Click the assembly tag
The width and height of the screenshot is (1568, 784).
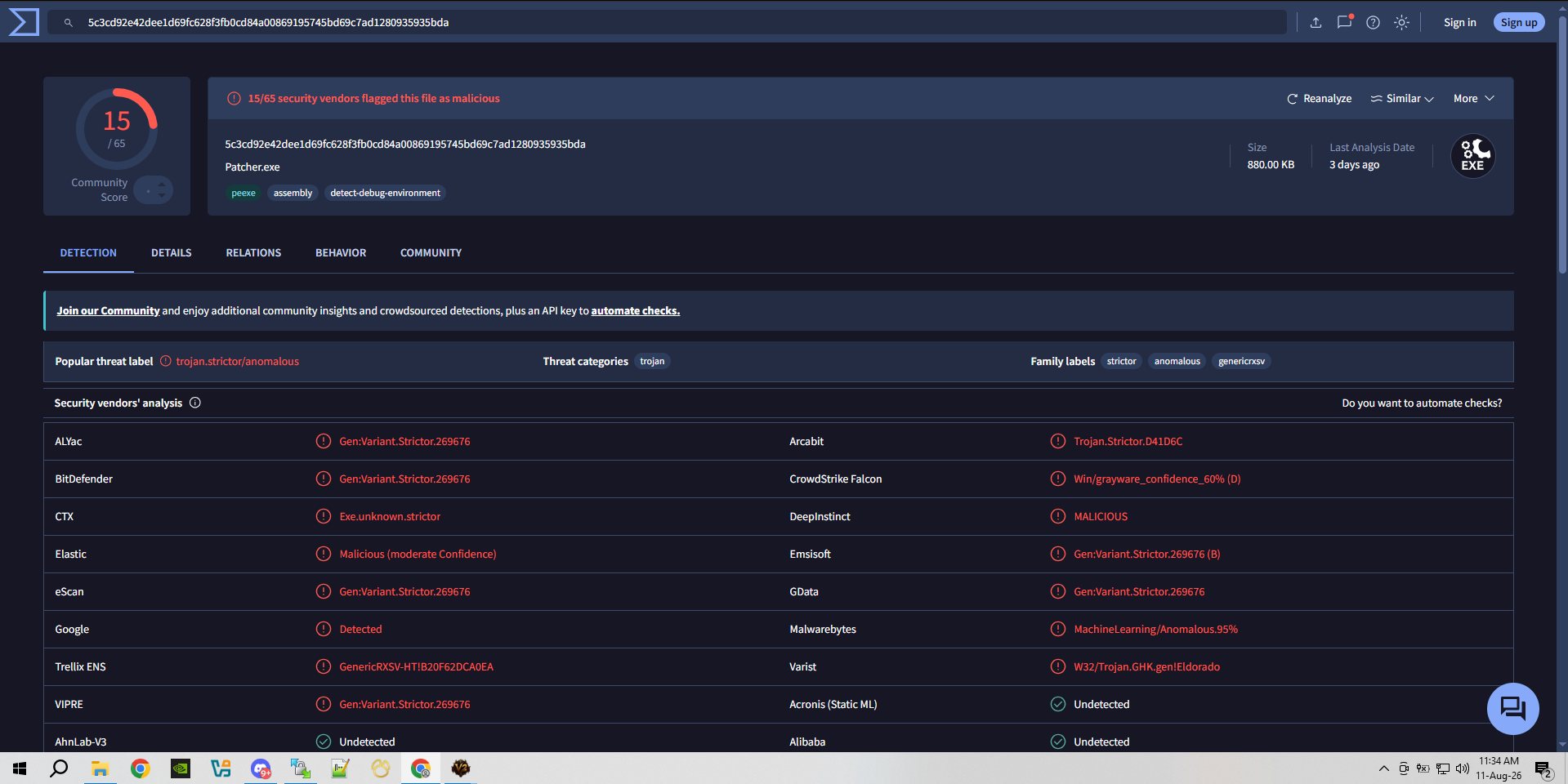click(293, 194)
